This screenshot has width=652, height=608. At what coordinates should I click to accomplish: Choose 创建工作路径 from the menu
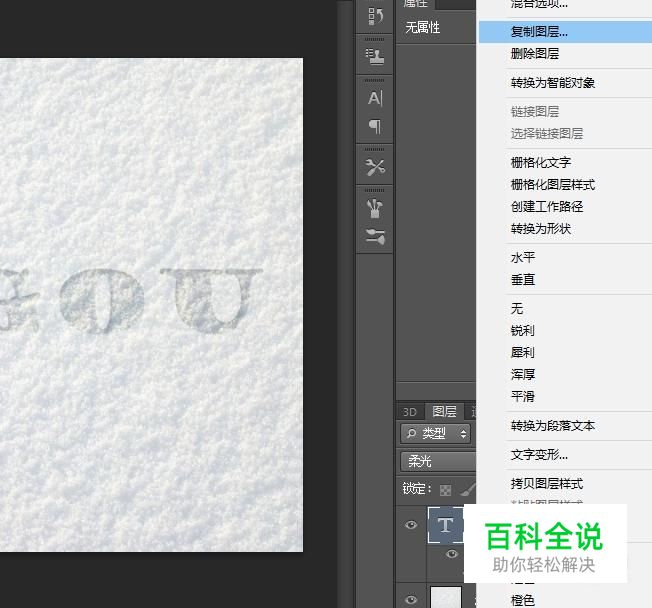click(547, 207)
